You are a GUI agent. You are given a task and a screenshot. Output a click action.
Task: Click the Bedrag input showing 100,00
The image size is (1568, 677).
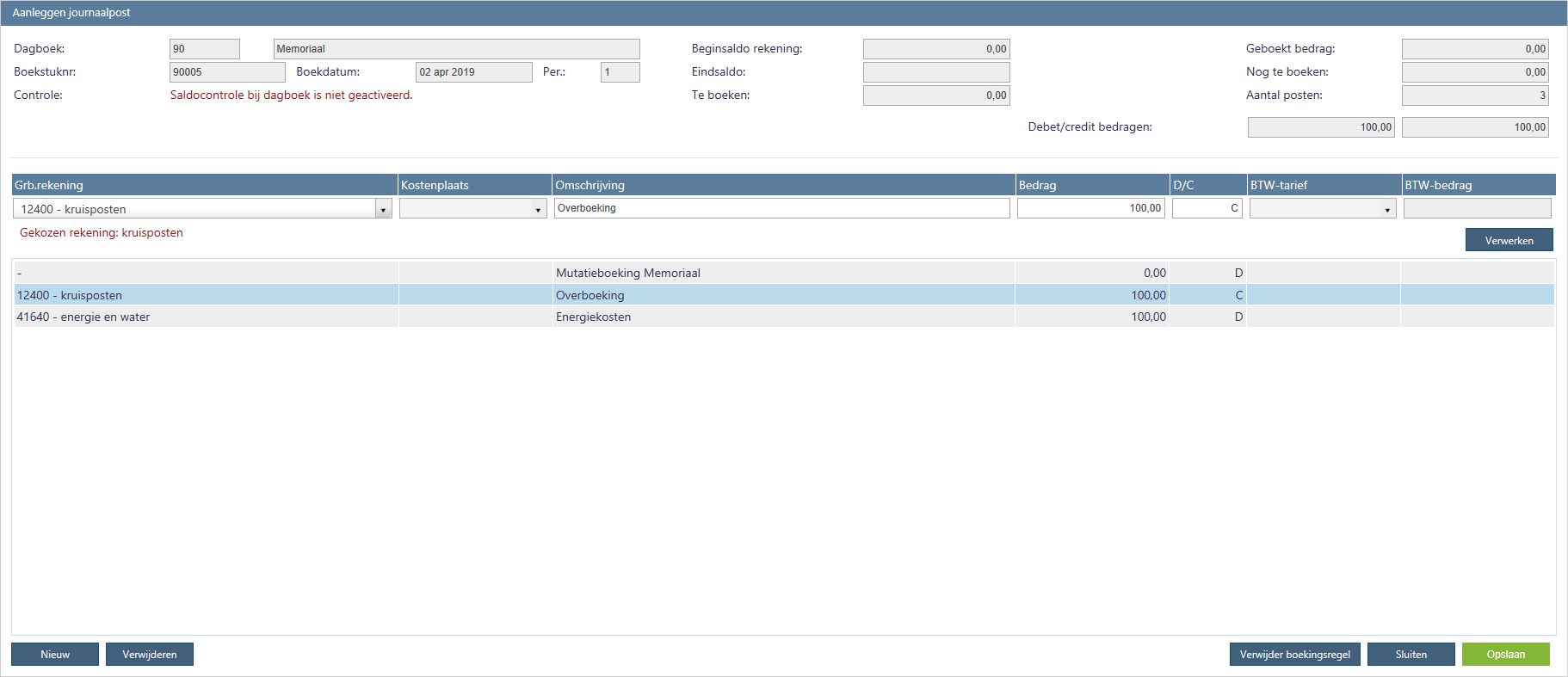[x=1090, y=208]
